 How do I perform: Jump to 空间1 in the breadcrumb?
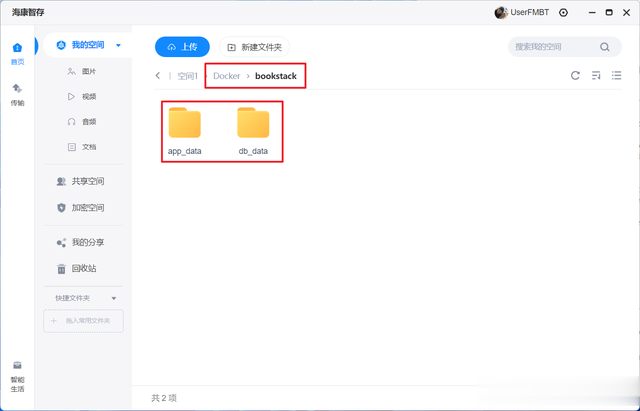coord(188,76)
